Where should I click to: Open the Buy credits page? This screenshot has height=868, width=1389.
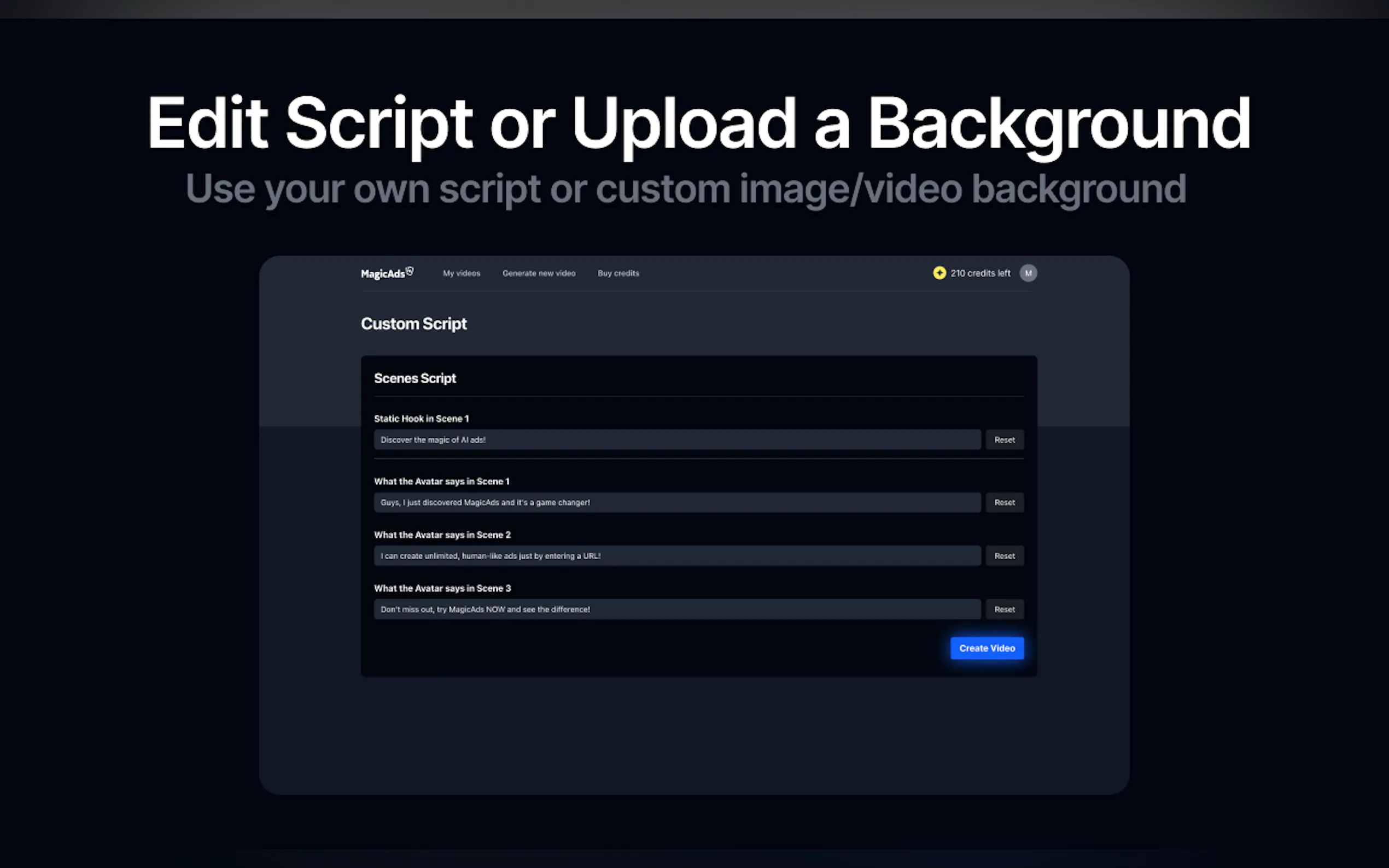click(x=618, y=273)
